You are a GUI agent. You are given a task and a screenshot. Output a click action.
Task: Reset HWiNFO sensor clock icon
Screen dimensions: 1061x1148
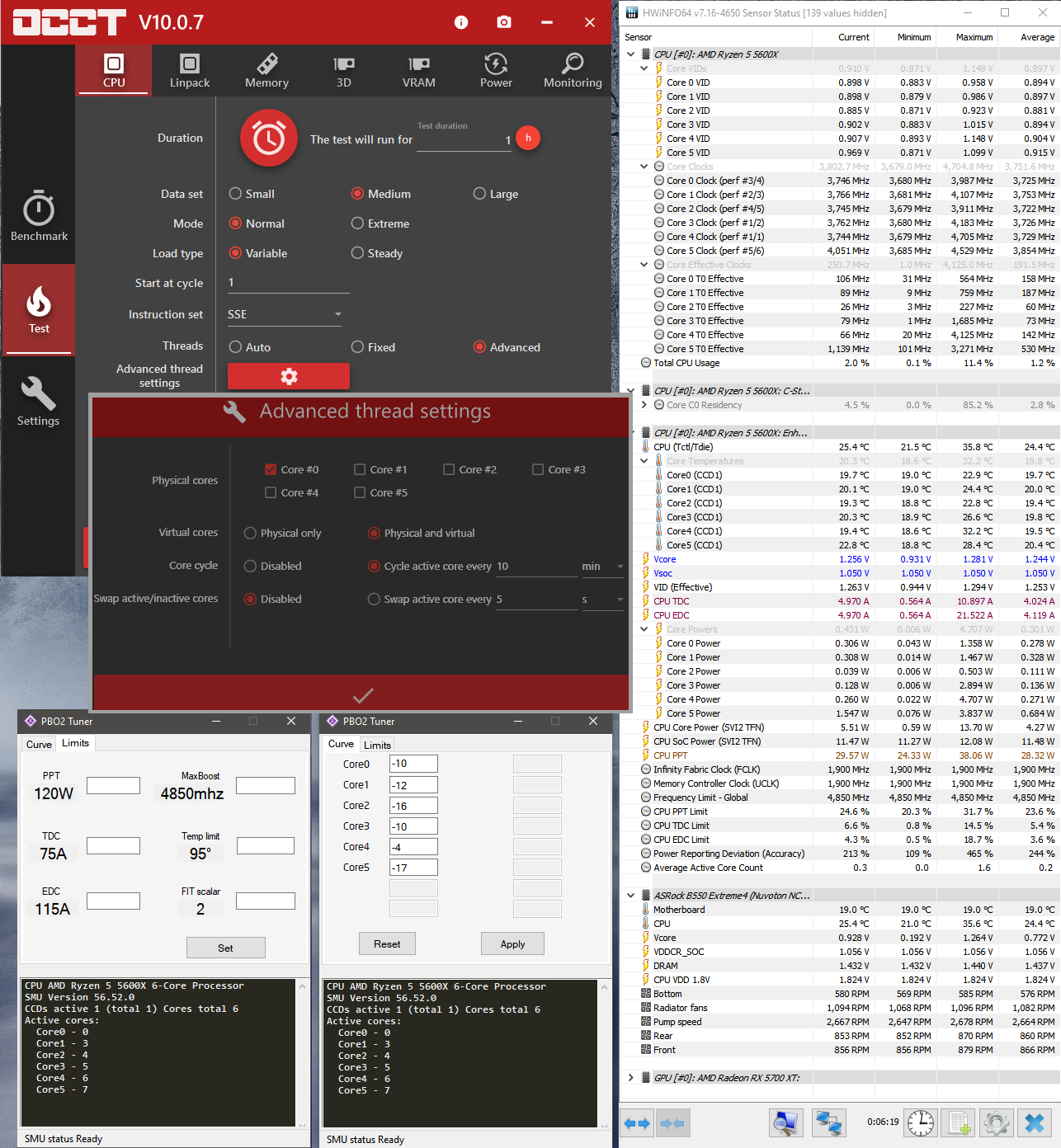coord(920,1122)
